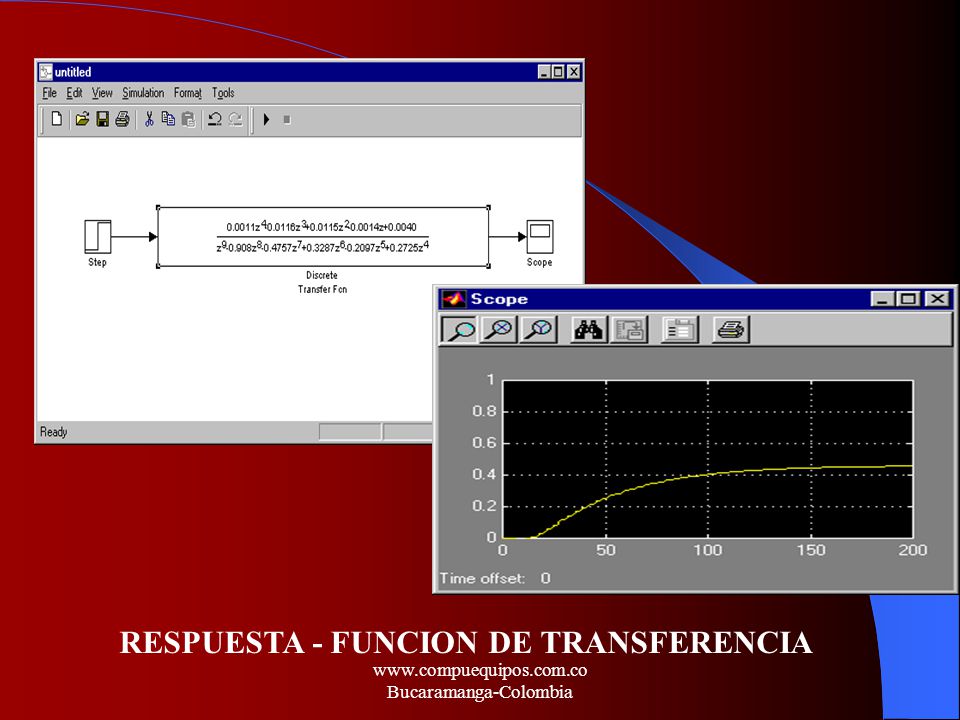This screenshot has width=960, height=720.
Task: Undo last action with Undo arrow
Action: [214, 119]
